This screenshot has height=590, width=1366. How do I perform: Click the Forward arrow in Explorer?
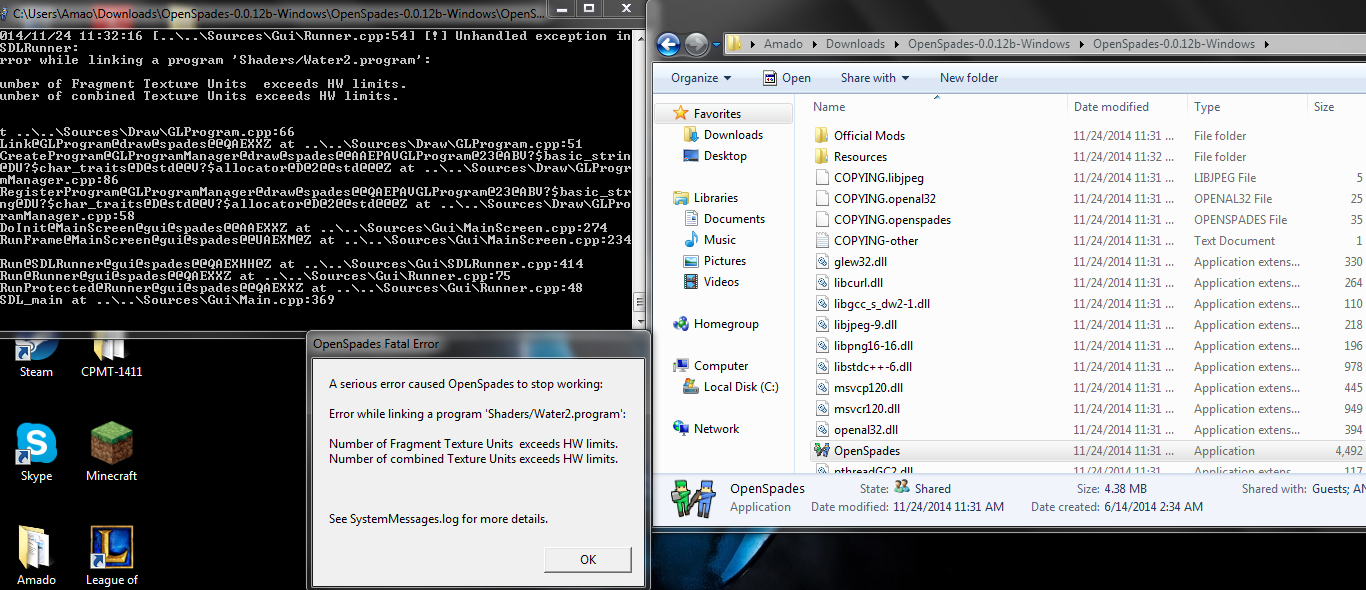point(696,44)
